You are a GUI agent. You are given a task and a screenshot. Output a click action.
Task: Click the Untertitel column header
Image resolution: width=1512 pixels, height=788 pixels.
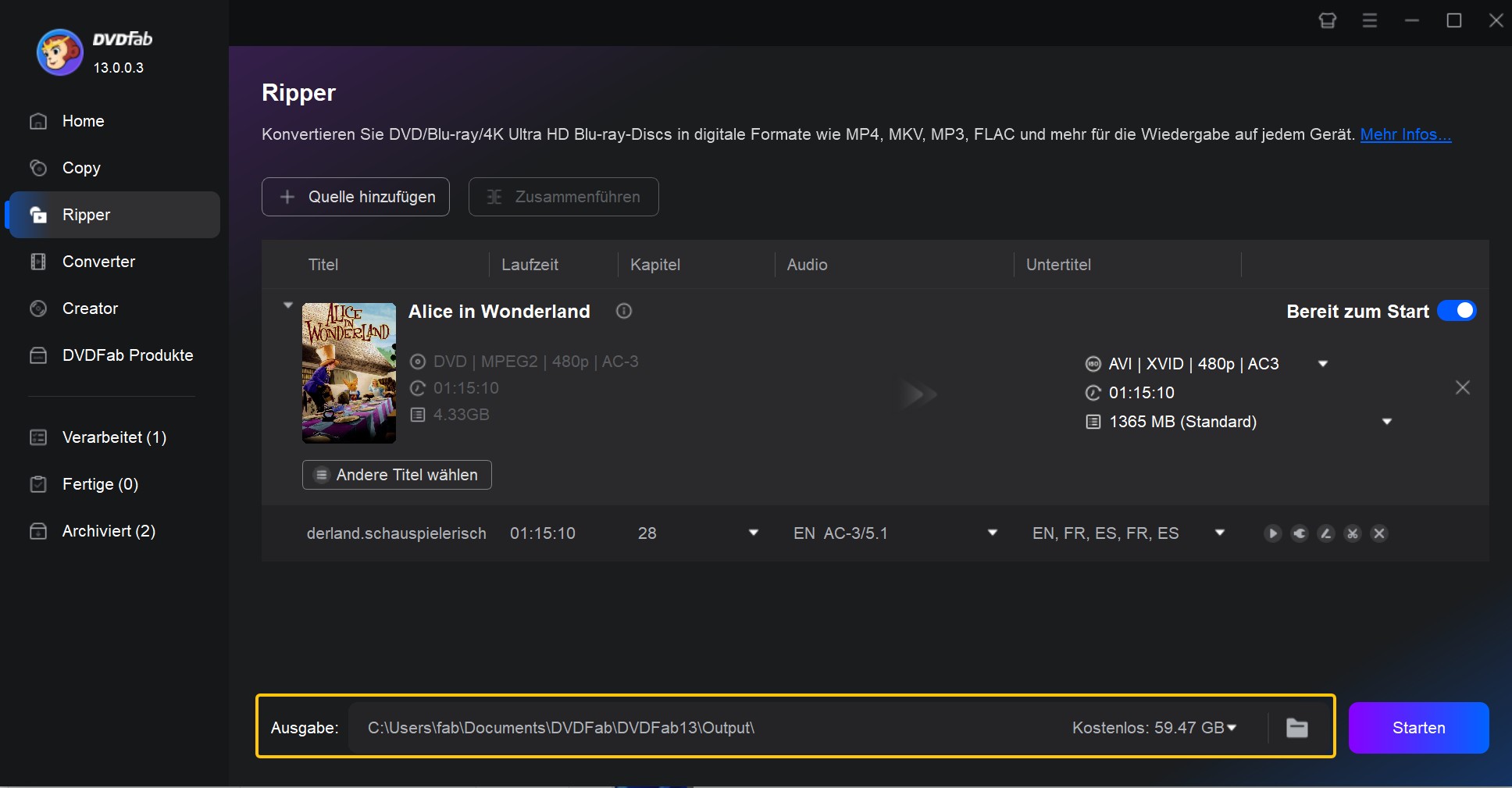tap(1058, 265)
